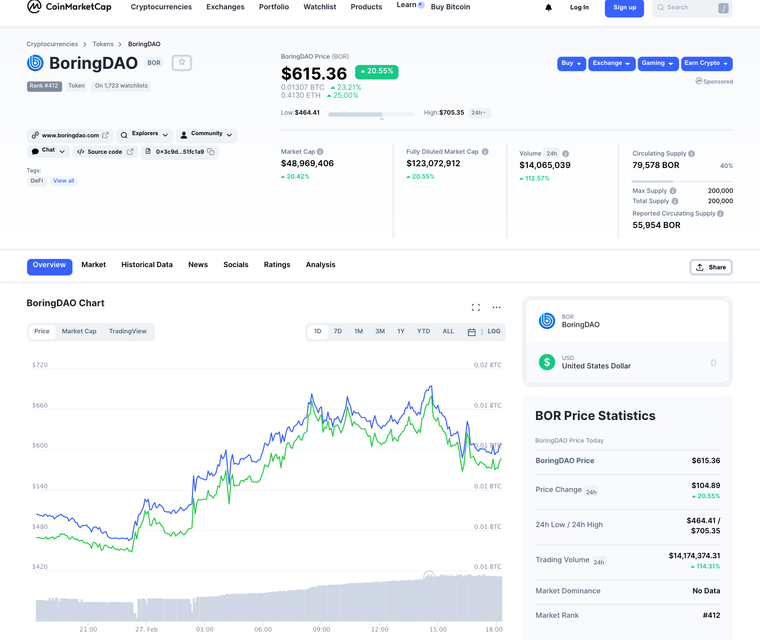Go to the Tokens breadcrumb

tap(103, 44)
